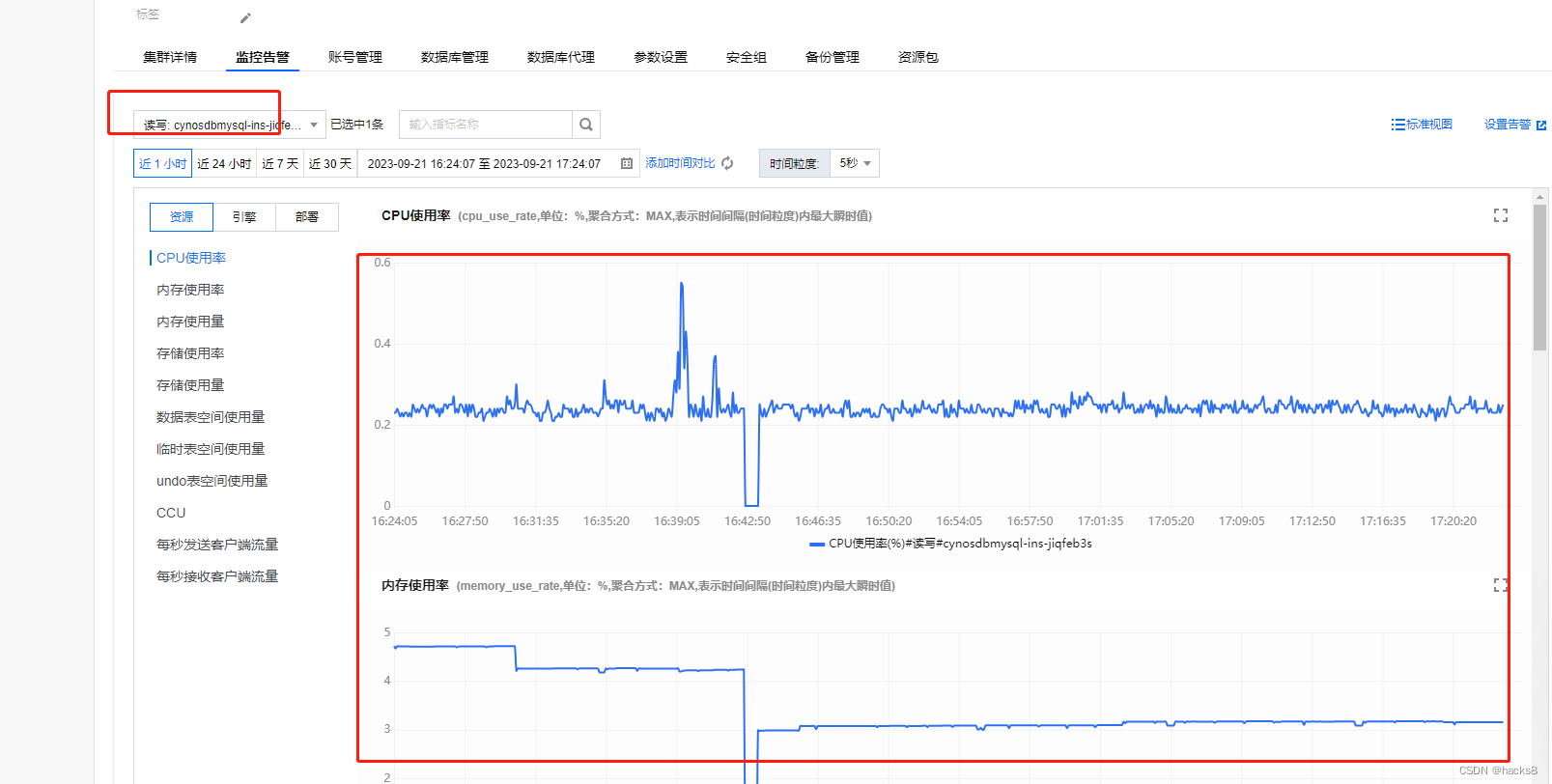The width and height of the screenshot is (1552, 784).
Task: Select undo表空间使用量 metric
Action: 212,481
